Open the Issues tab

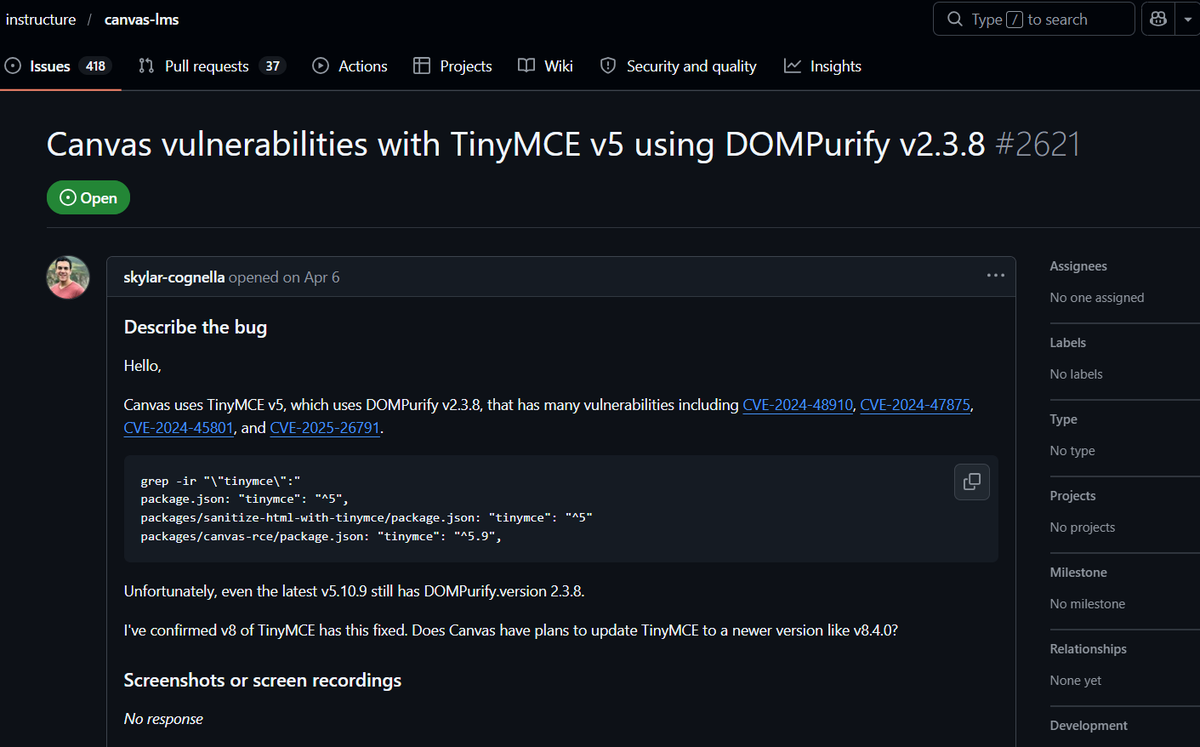point(58,66)
